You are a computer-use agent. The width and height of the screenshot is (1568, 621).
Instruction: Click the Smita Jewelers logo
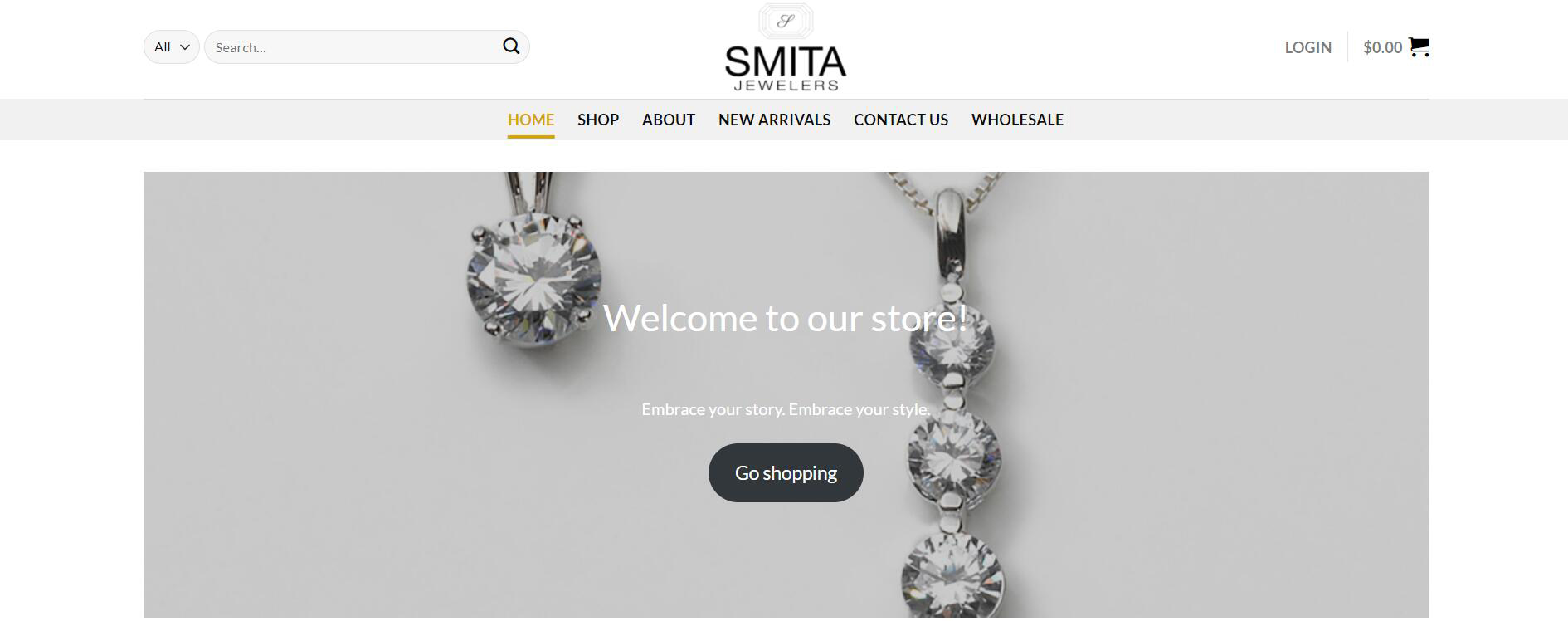(786, 48)
